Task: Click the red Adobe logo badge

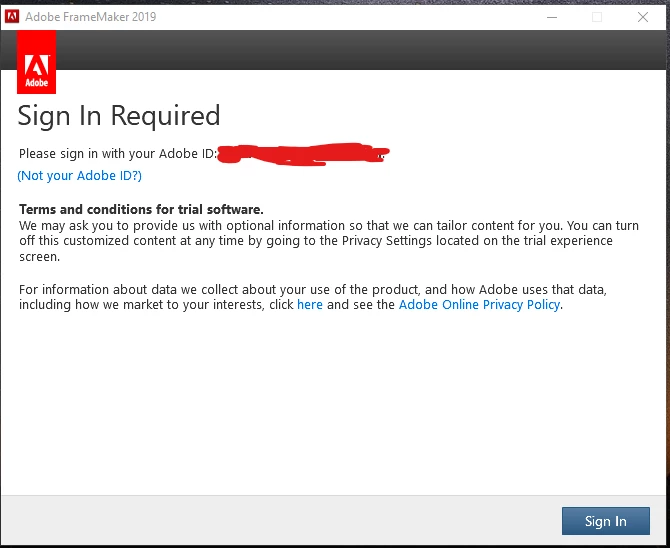Action: tap(36, 62)
